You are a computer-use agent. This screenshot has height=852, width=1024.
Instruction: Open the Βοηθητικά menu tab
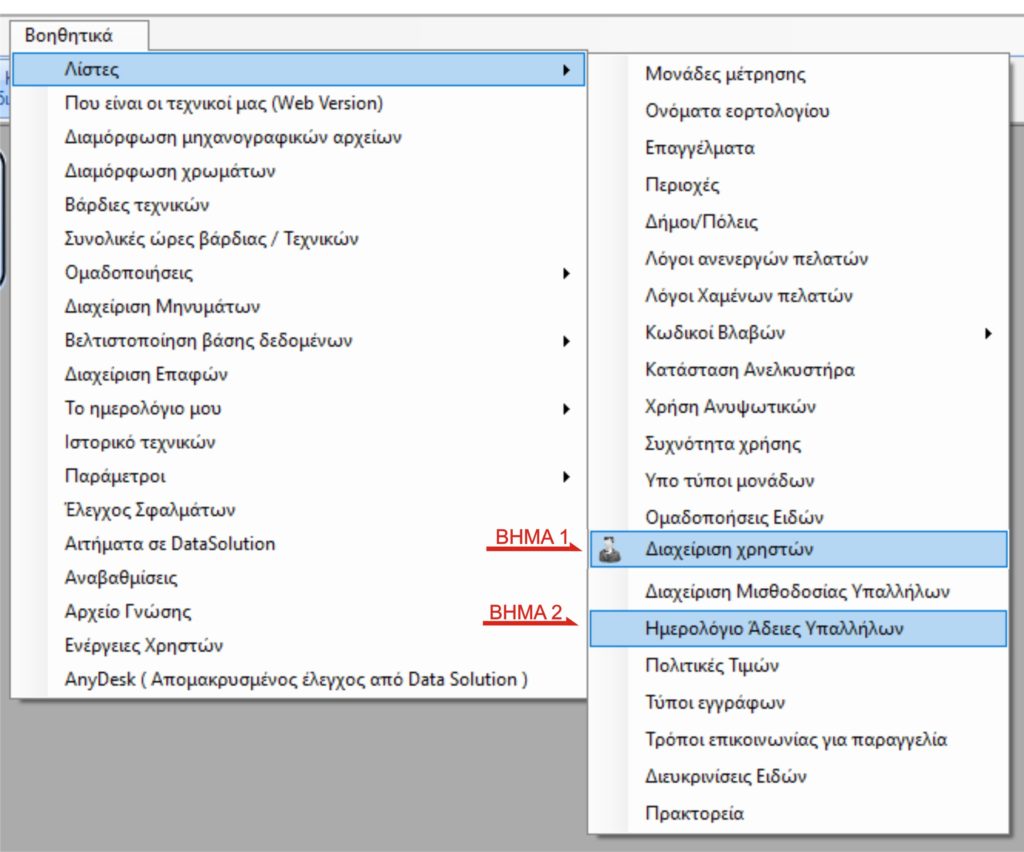pyautogui.click(x=70, y=36)
